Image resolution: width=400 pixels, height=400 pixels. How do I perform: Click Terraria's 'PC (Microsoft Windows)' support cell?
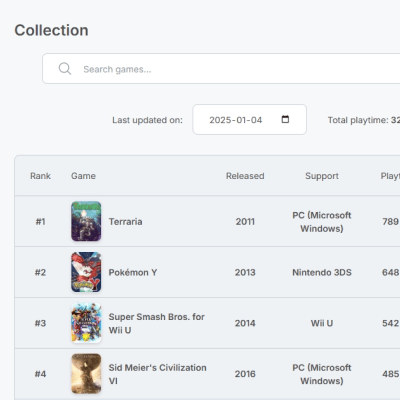(322, 222)
